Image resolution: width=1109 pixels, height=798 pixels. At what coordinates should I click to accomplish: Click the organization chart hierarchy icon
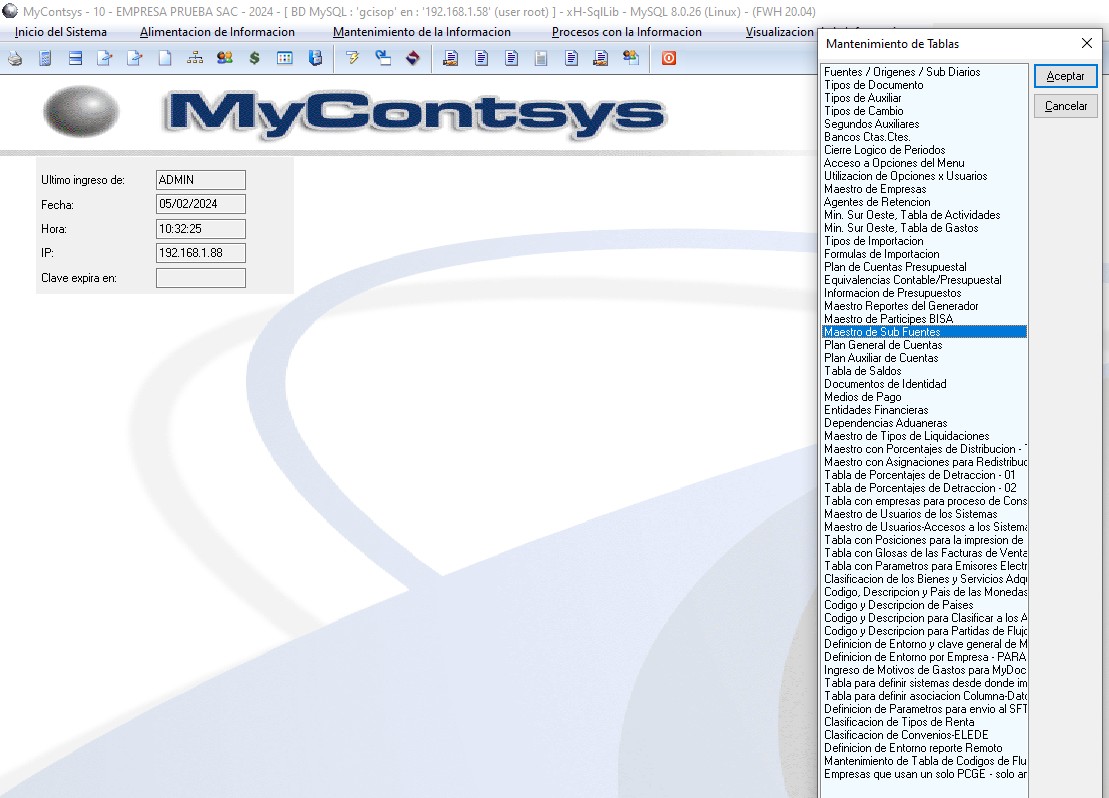(195, 58)
